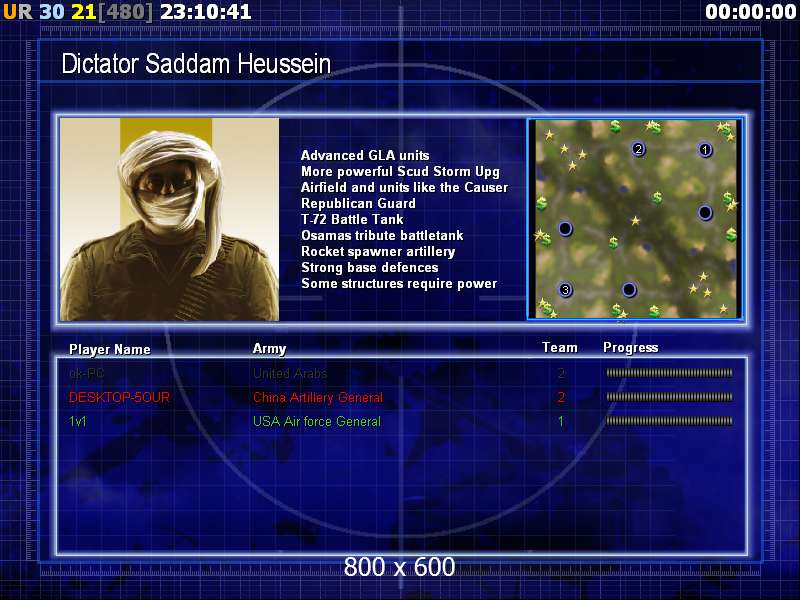
Task: Click the United Arabs row progress bar
Action: [669, 373]
